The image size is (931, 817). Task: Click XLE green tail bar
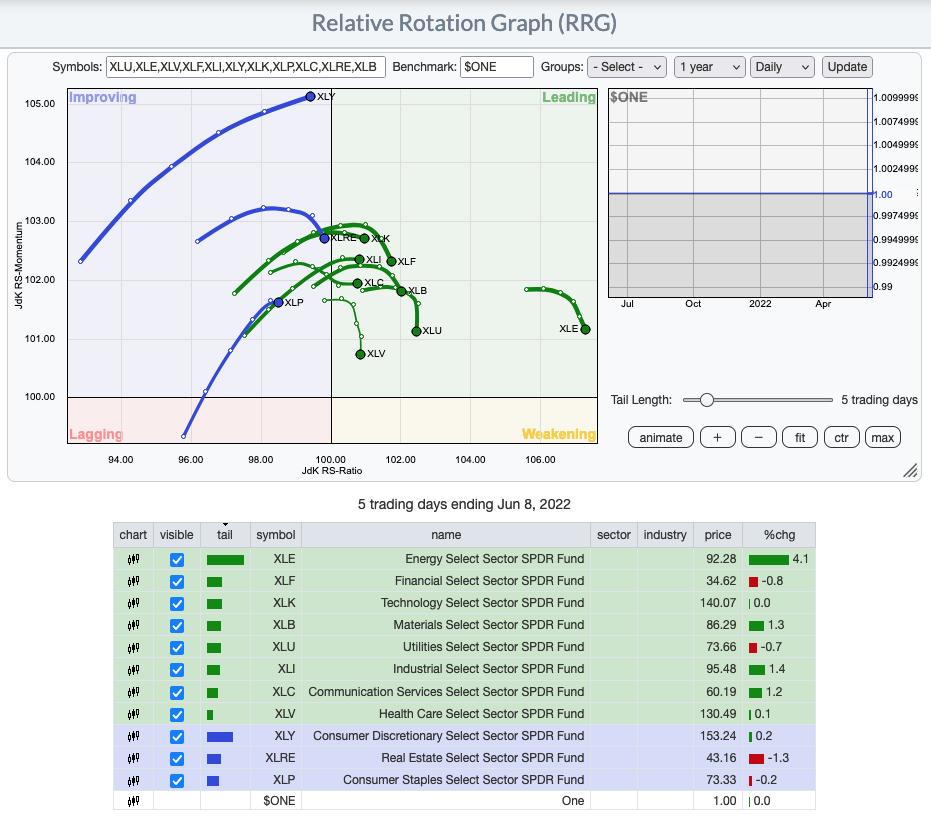225,560
